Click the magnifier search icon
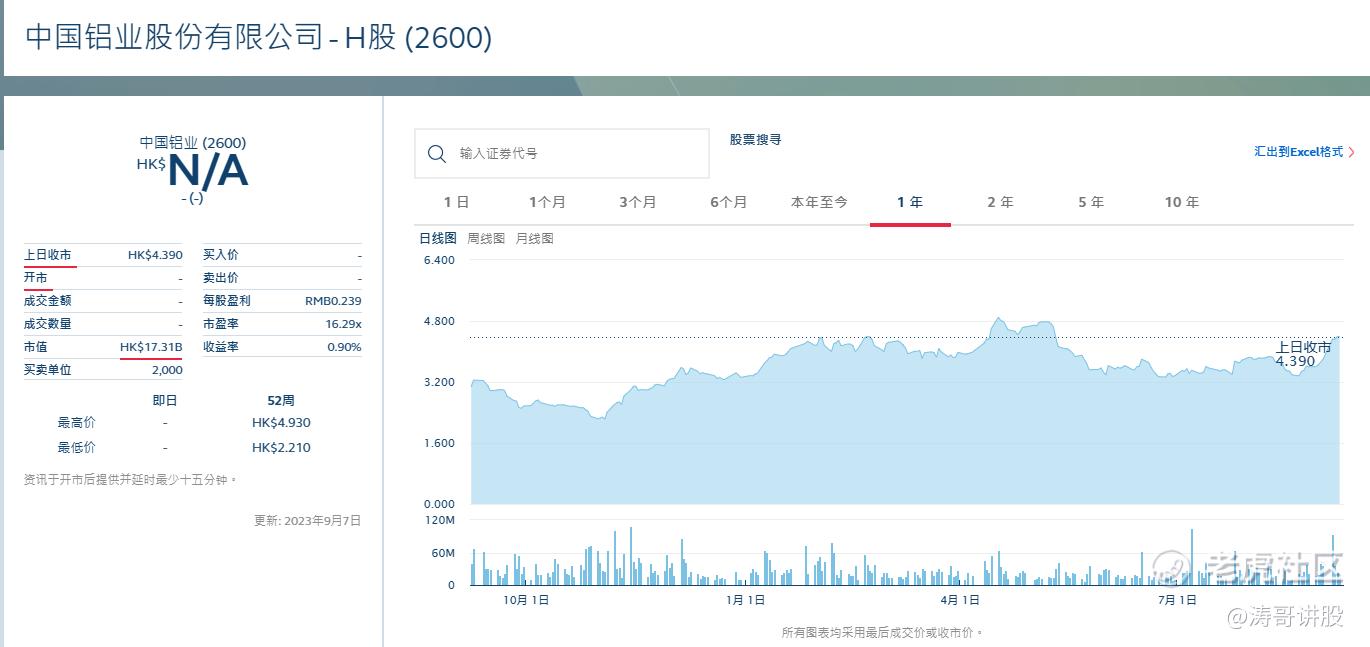Screen dimensions: 1370x647 (436, 154)
